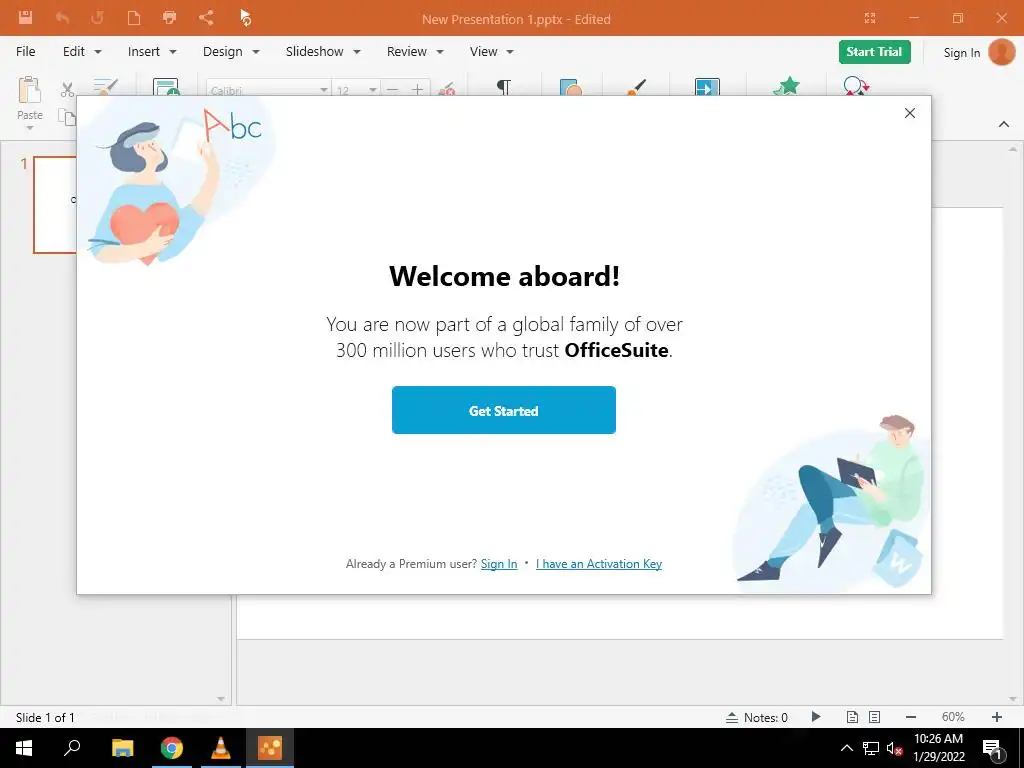The width and height of the screenshot is (1024, 768).
Task: Click the Shapes icon in ribbon
Action: [x=571, y=88]
